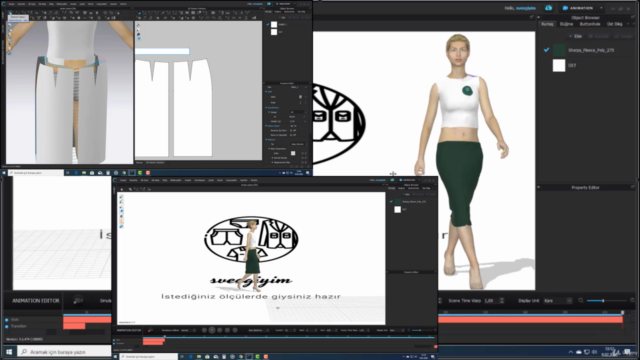Open the cloud icon in center window title bar
The image size is (640, 360).
pos(393,180)
